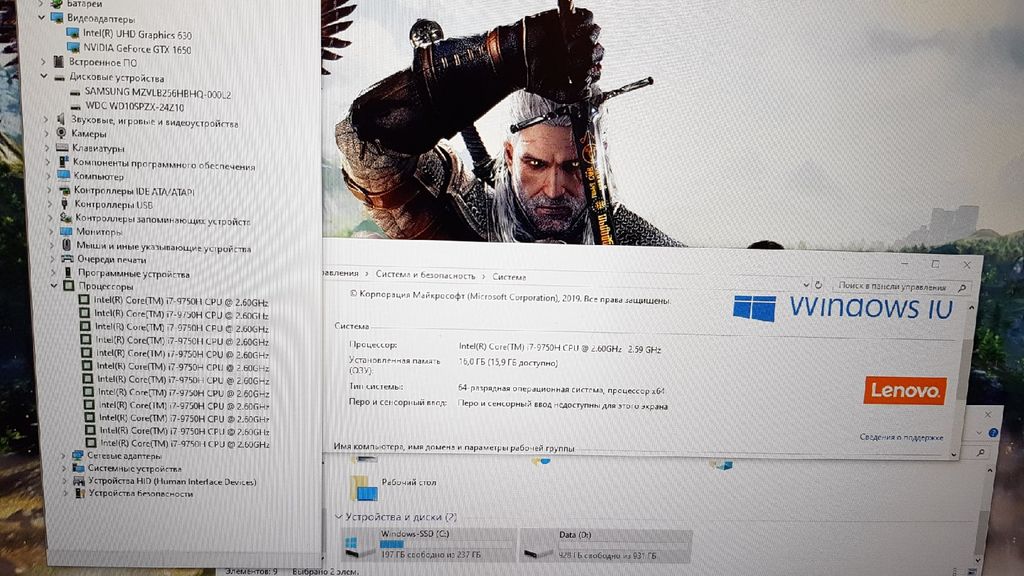Screen dimensions: 1024x576
Task: Click the Контроллеры USB category icon
Action: (x=65, y=204)
